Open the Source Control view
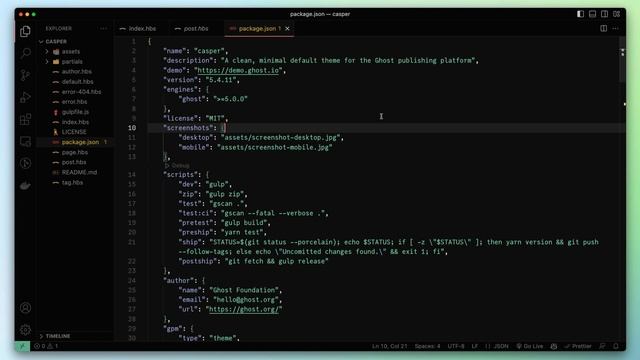This screenshot has height=360, width=640. (x=25, y=75)
